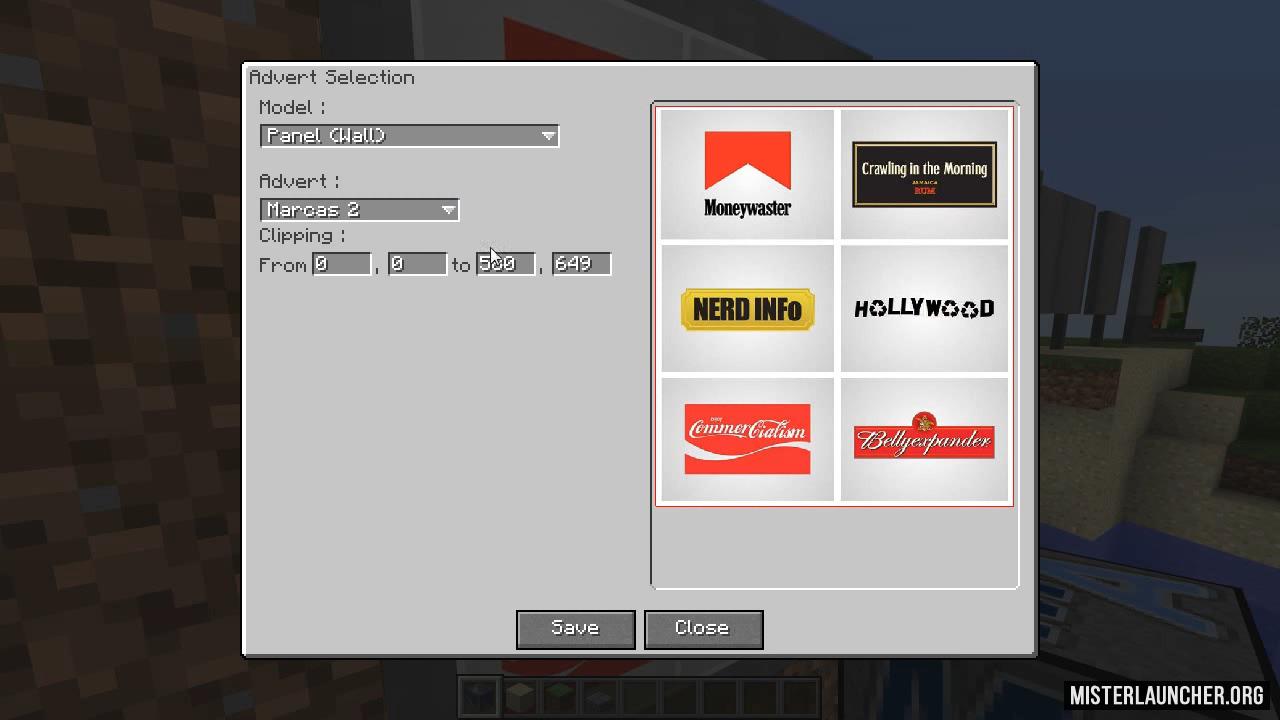Viewport: 1280px width, 720px height.
Task: Expand the Advert dropdown Marcas 2
Action: click(359, 210)
